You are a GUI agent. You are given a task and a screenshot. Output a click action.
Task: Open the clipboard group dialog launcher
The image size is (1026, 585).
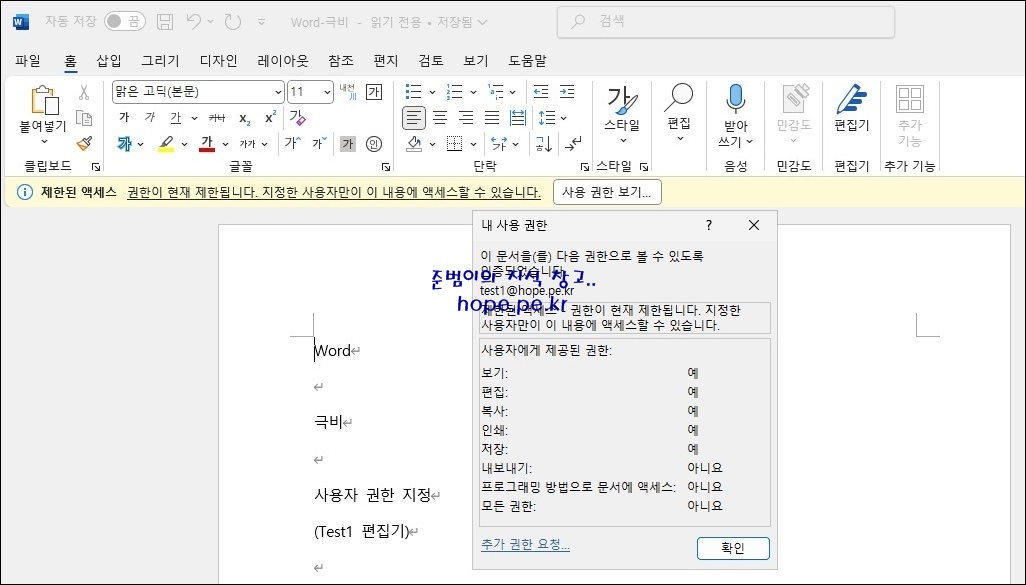click(x=96, y=167)
